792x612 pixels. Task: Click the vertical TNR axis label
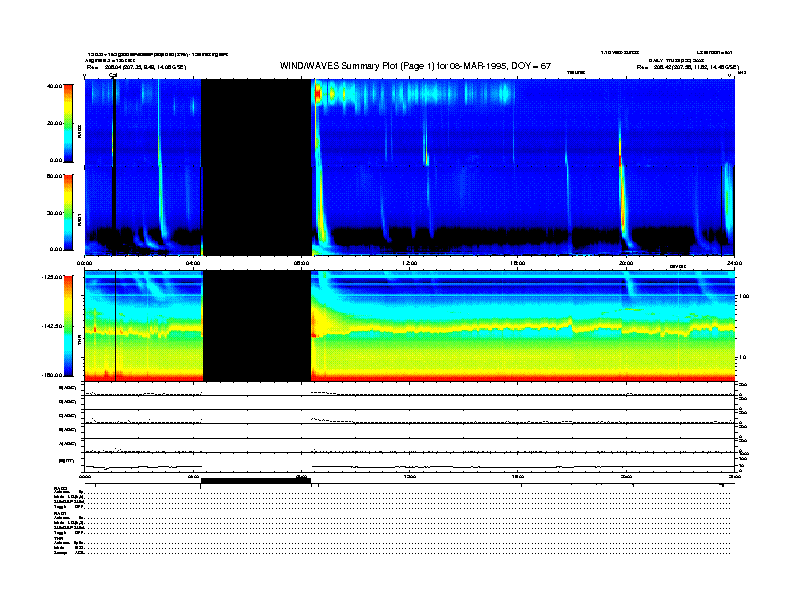(x=80, y=341)
